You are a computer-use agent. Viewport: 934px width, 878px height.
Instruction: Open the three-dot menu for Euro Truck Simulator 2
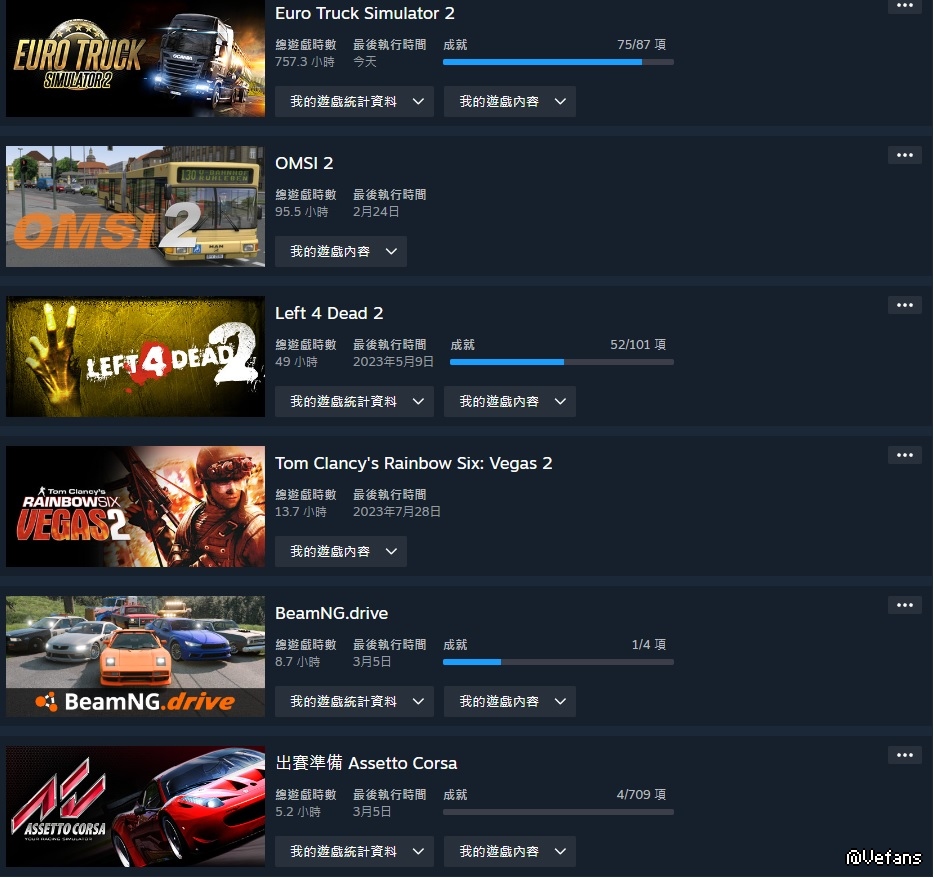tap(904, 6)
